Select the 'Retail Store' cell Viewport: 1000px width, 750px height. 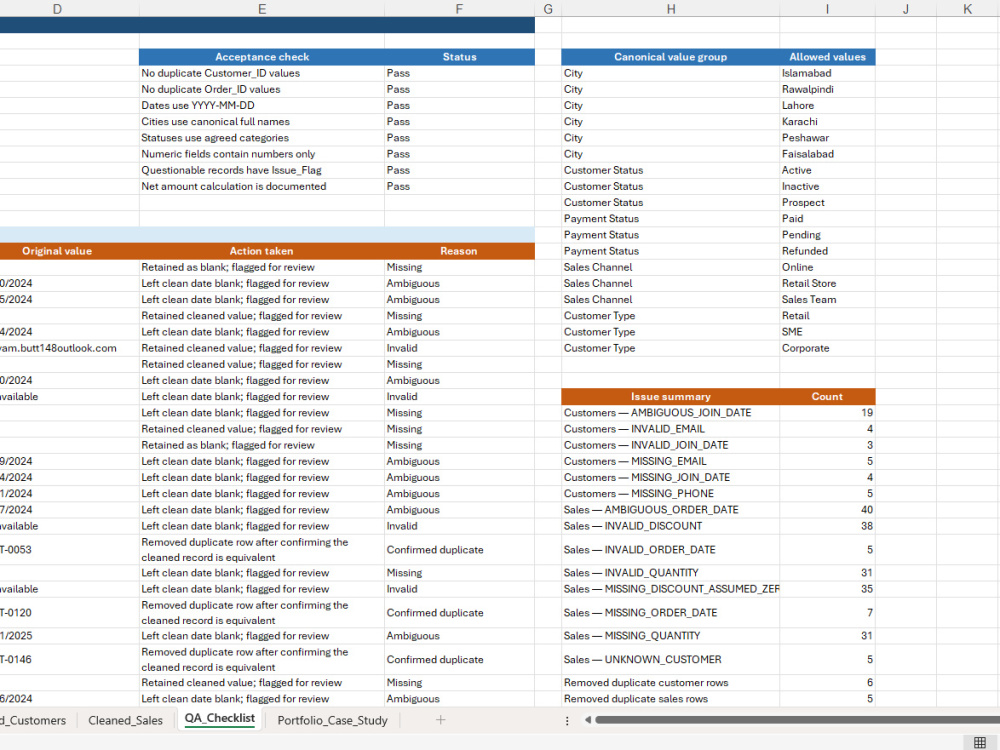pyautogui.click(x=827, y=283)
